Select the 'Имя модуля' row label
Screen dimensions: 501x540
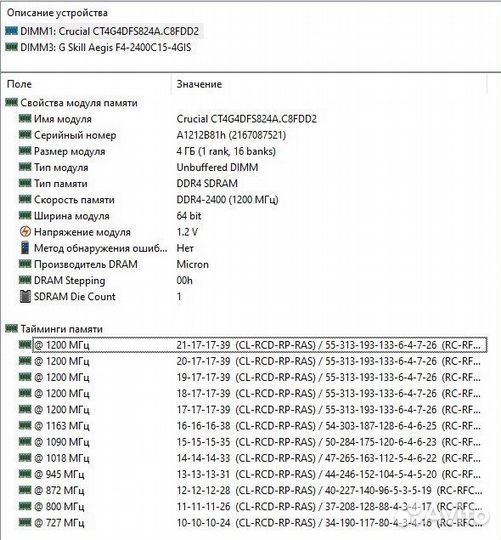click(x=63, y=119)
